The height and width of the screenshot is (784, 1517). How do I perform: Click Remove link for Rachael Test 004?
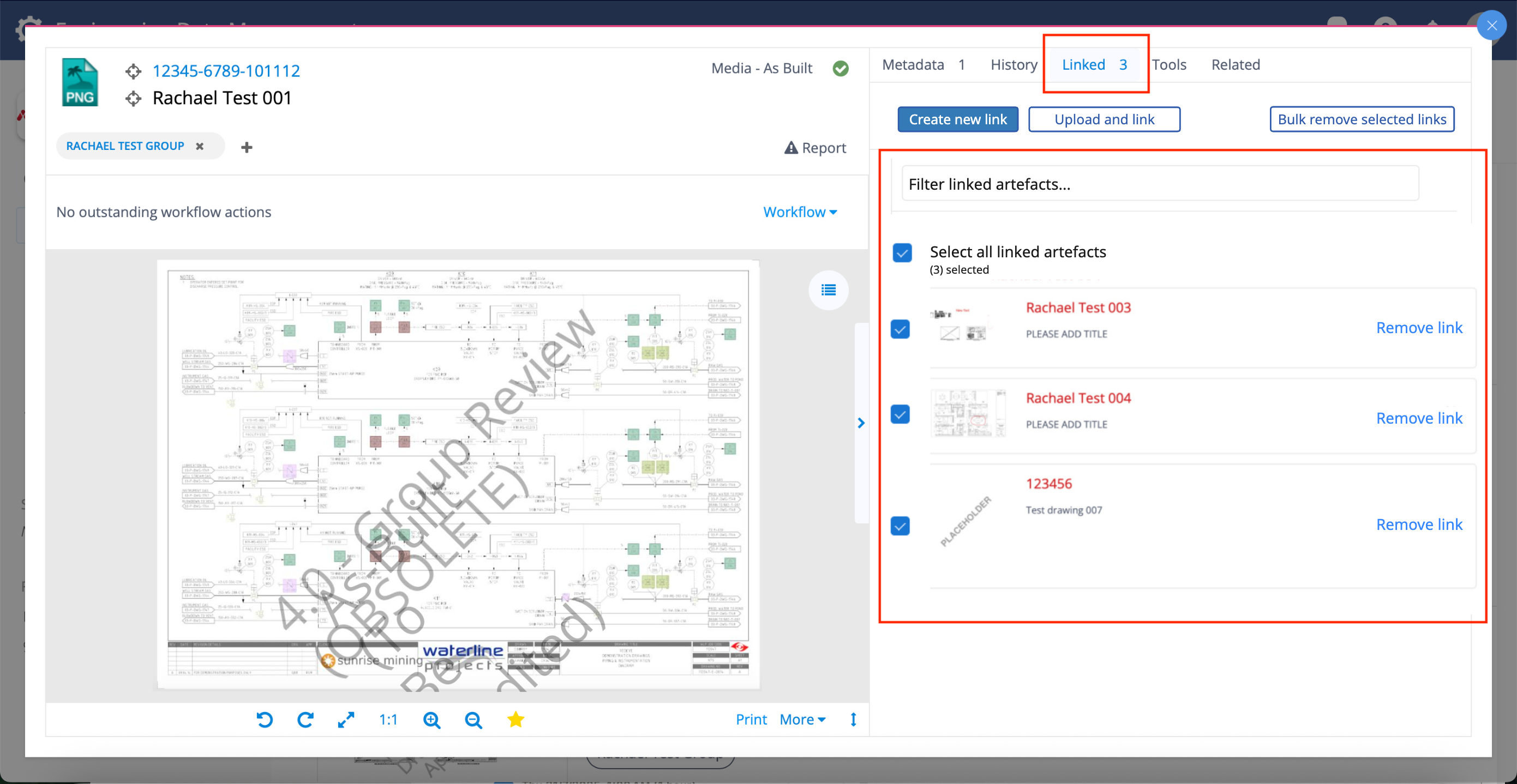point(1419,418)
